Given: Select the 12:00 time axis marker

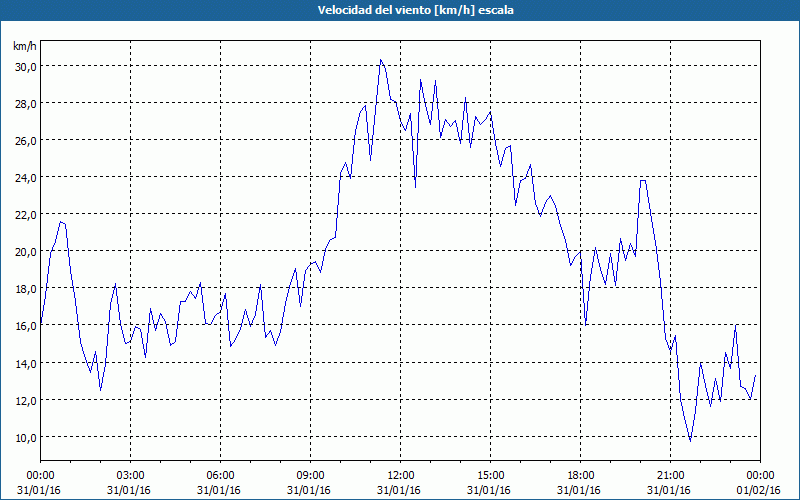Looking at the screenshot, I should (x=400, y=476).
